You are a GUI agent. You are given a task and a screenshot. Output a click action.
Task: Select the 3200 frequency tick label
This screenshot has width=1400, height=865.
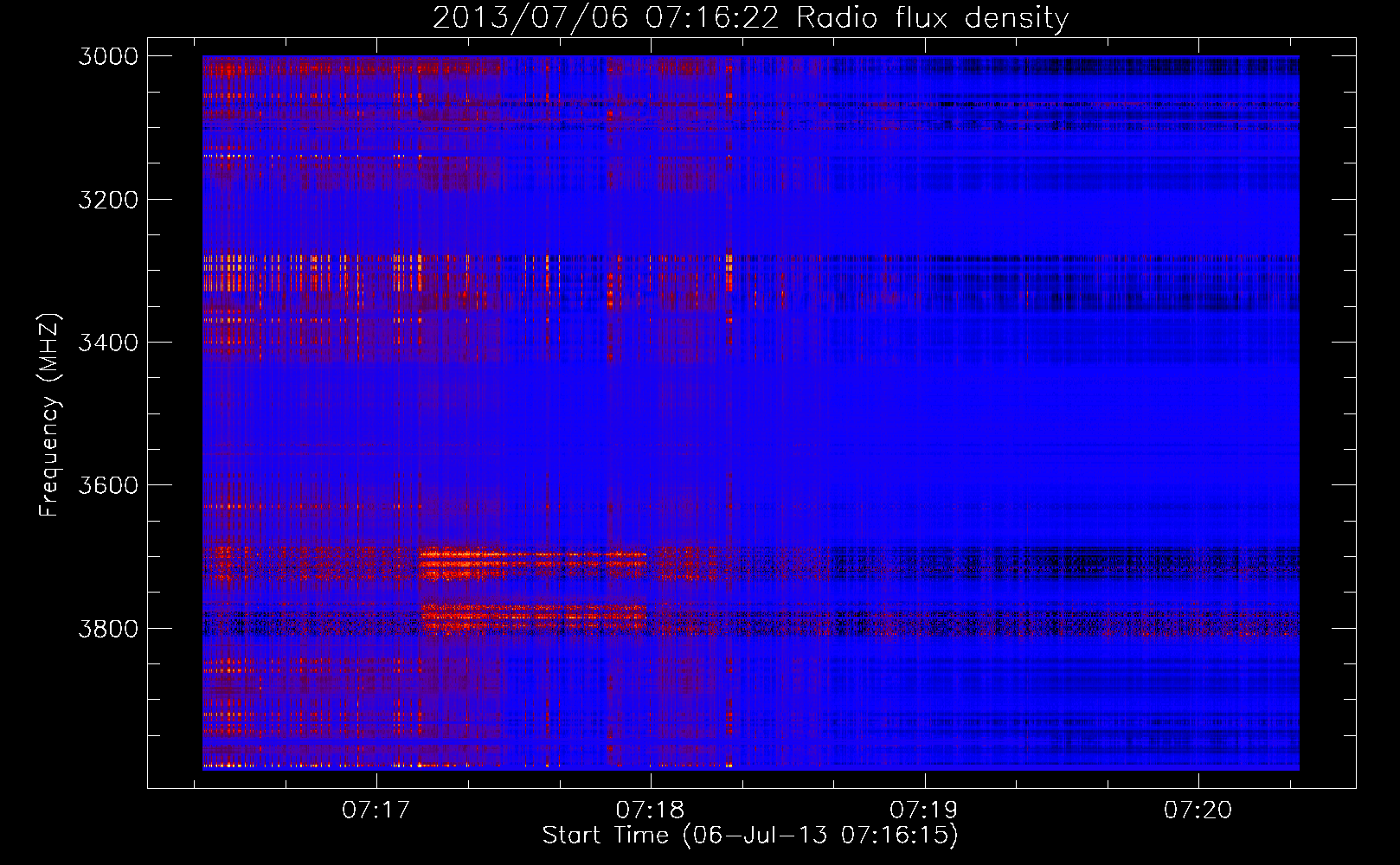pyautogui.click(x=108, y=200)
